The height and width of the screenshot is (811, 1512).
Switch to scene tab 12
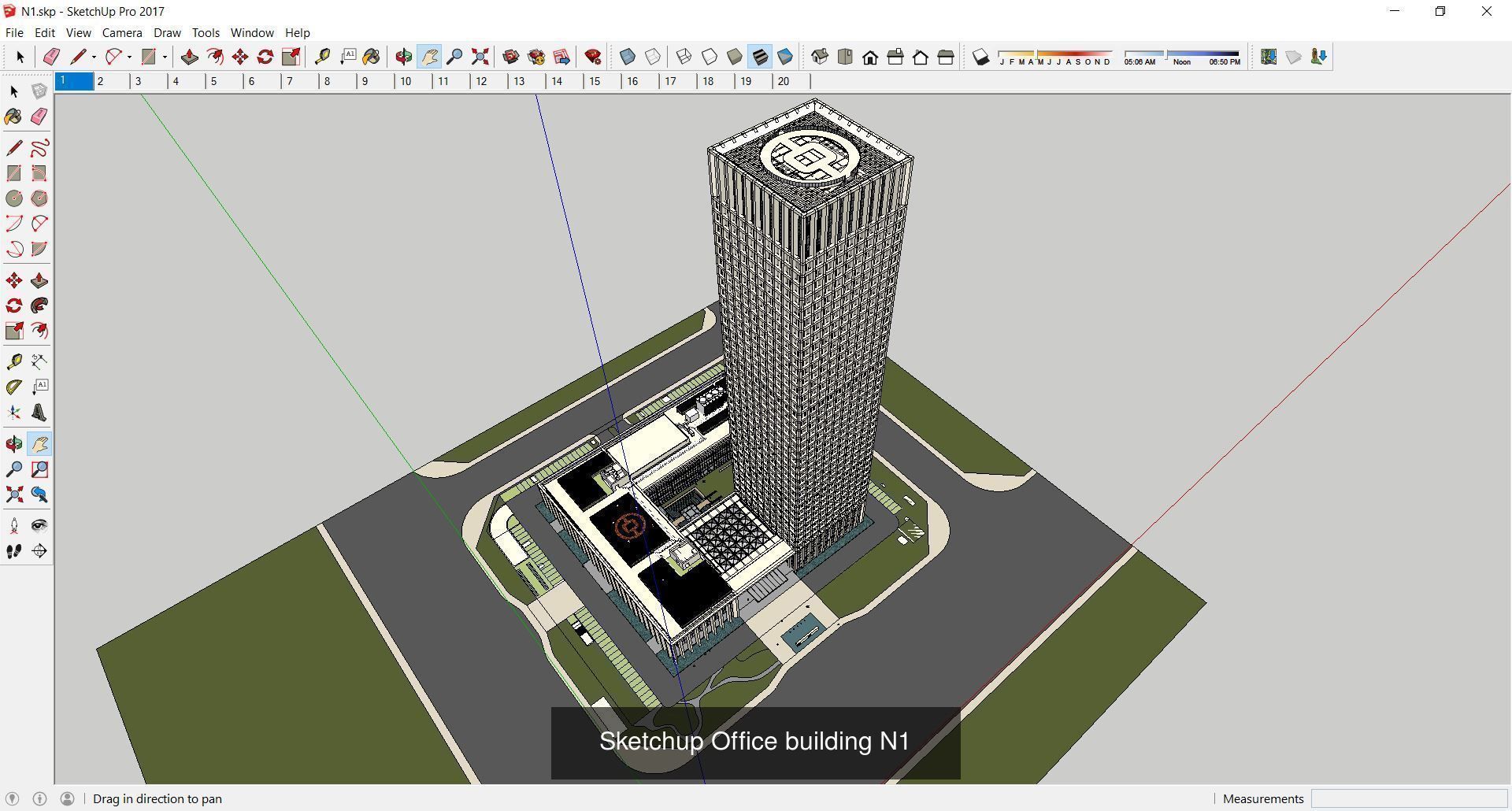coord(490,81)
